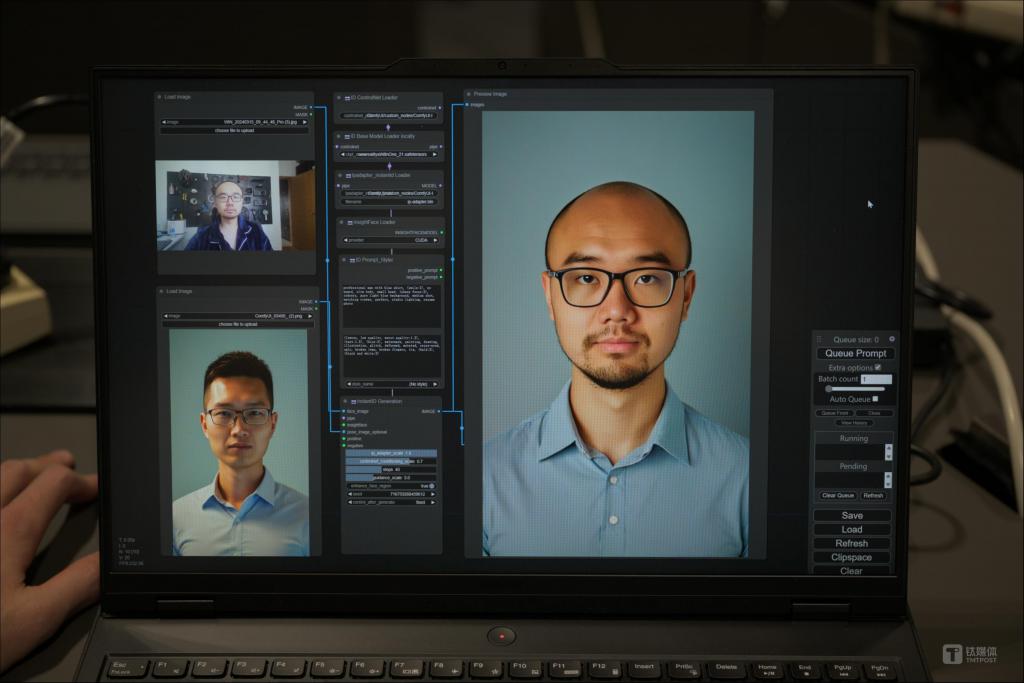The height and width of the screenshot is (683, 1024).
Task: Save the workflow
Action: tap(852, 515)
